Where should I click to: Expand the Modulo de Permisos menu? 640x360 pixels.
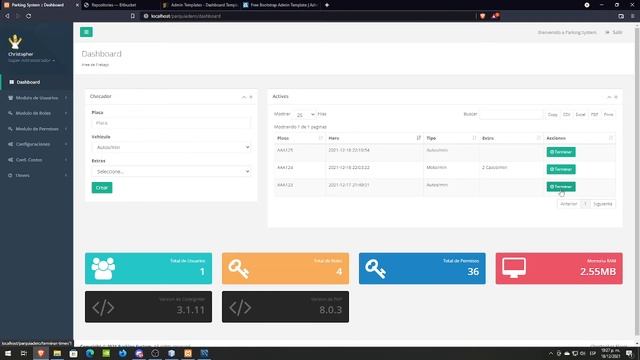tap(37, 129)
